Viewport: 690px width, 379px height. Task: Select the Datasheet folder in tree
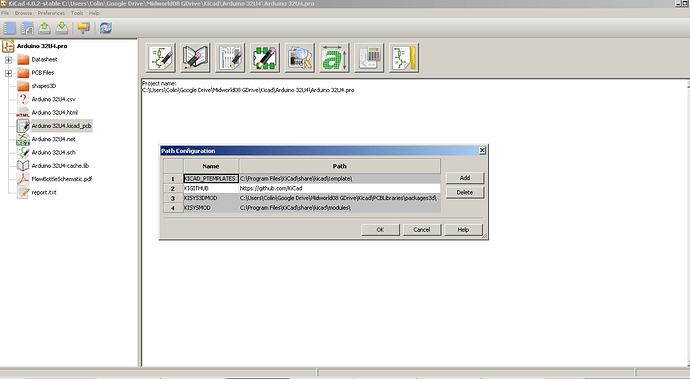[x=44, y=59]
